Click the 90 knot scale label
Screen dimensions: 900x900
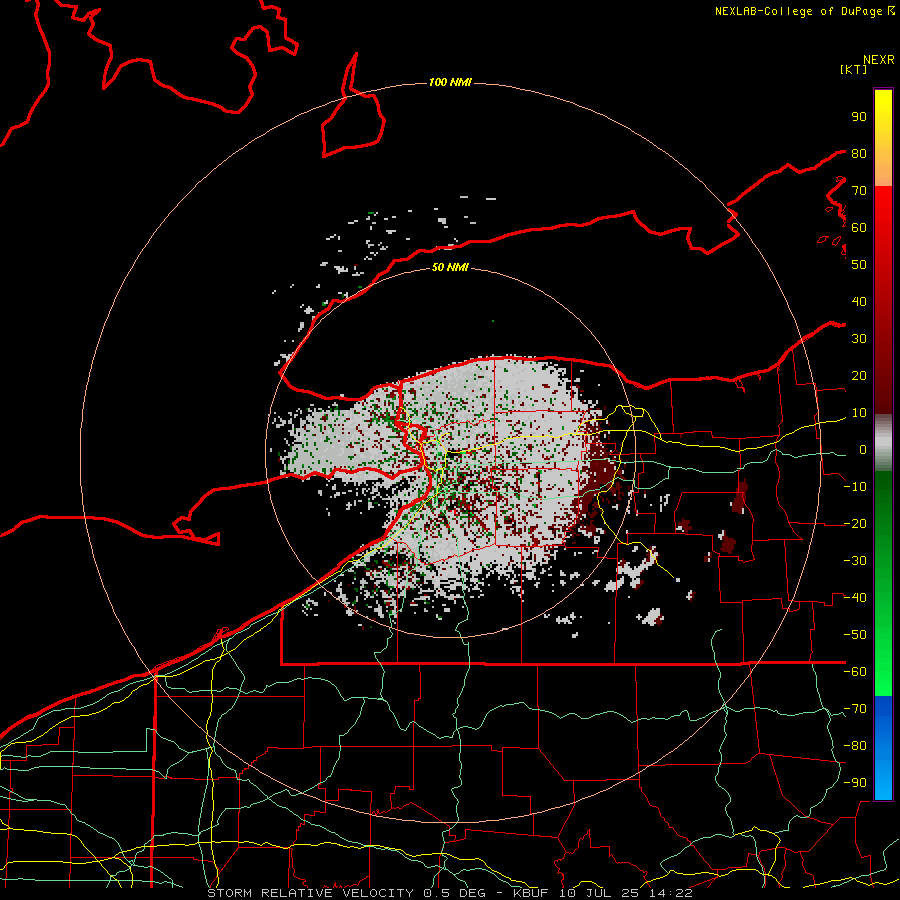[859, 117]
